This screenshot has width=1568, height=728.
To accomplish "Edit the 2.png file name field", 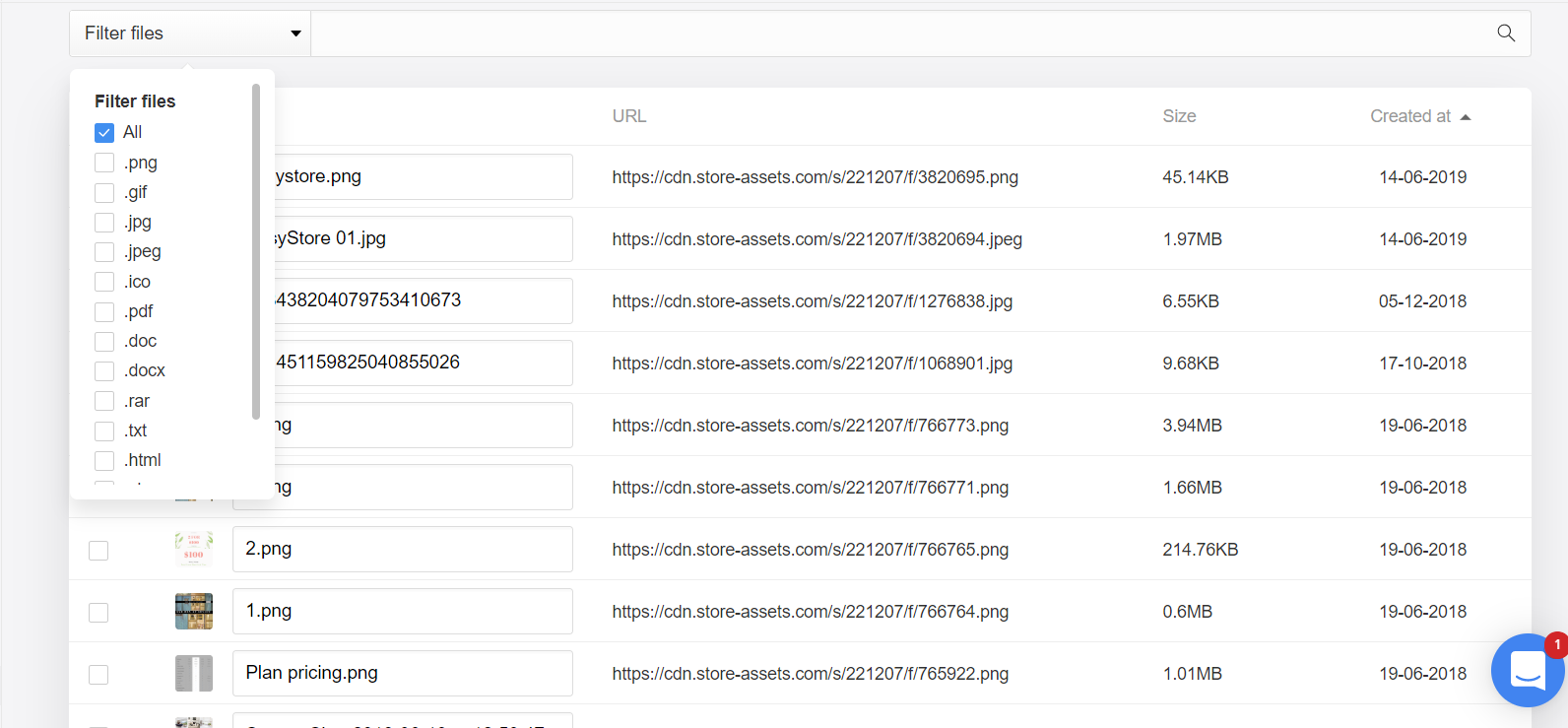I will (x=403, y=549).
